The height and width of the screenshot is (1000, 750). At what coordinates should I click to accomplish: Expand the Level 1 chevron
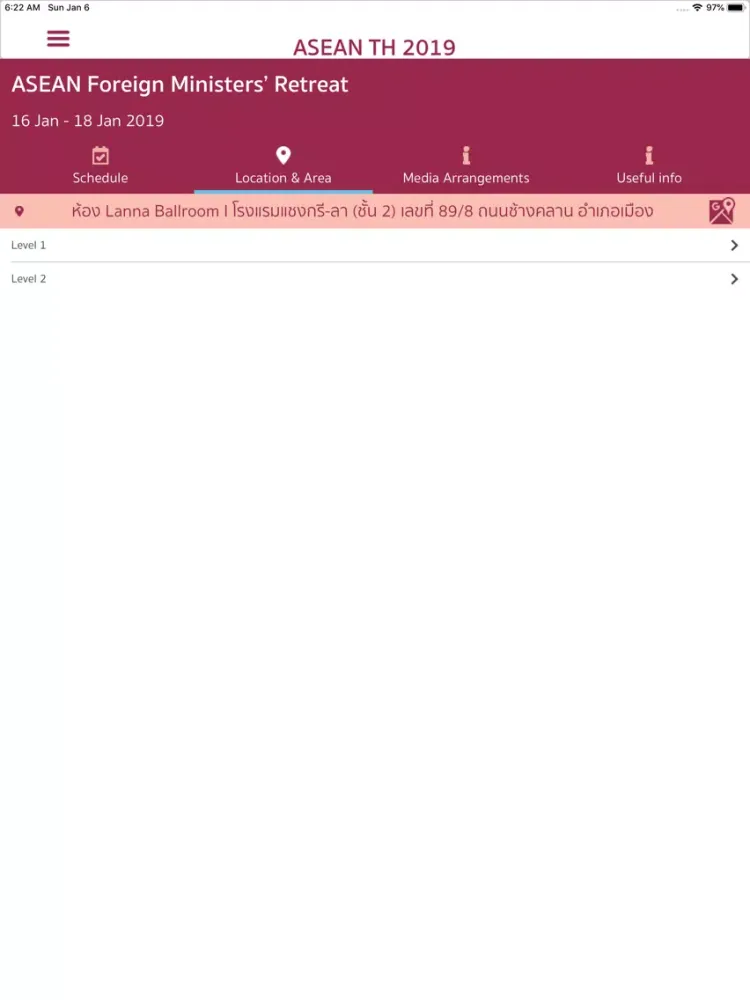[x=734, y=246]
